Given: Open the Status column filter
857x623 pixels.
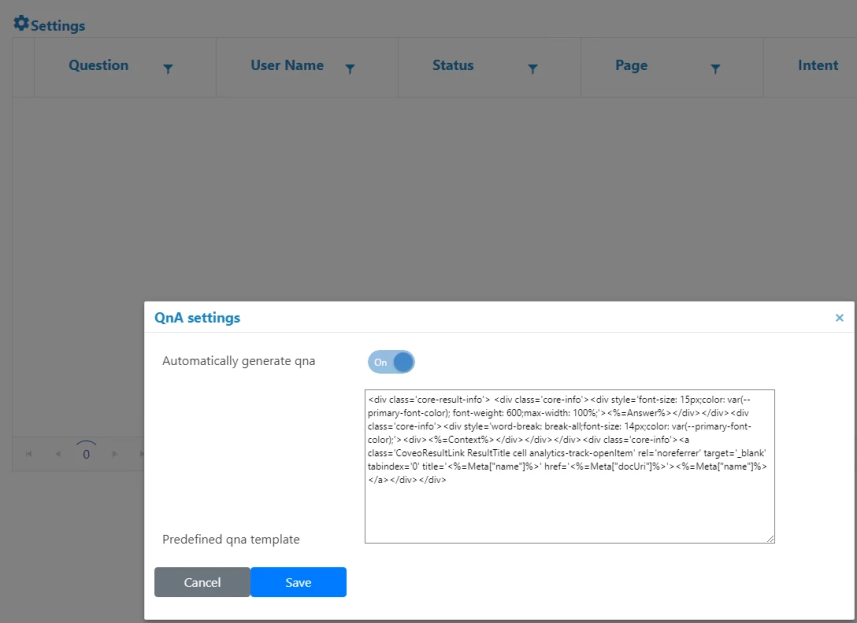Looking at the screenshot, I should (533, 68).
